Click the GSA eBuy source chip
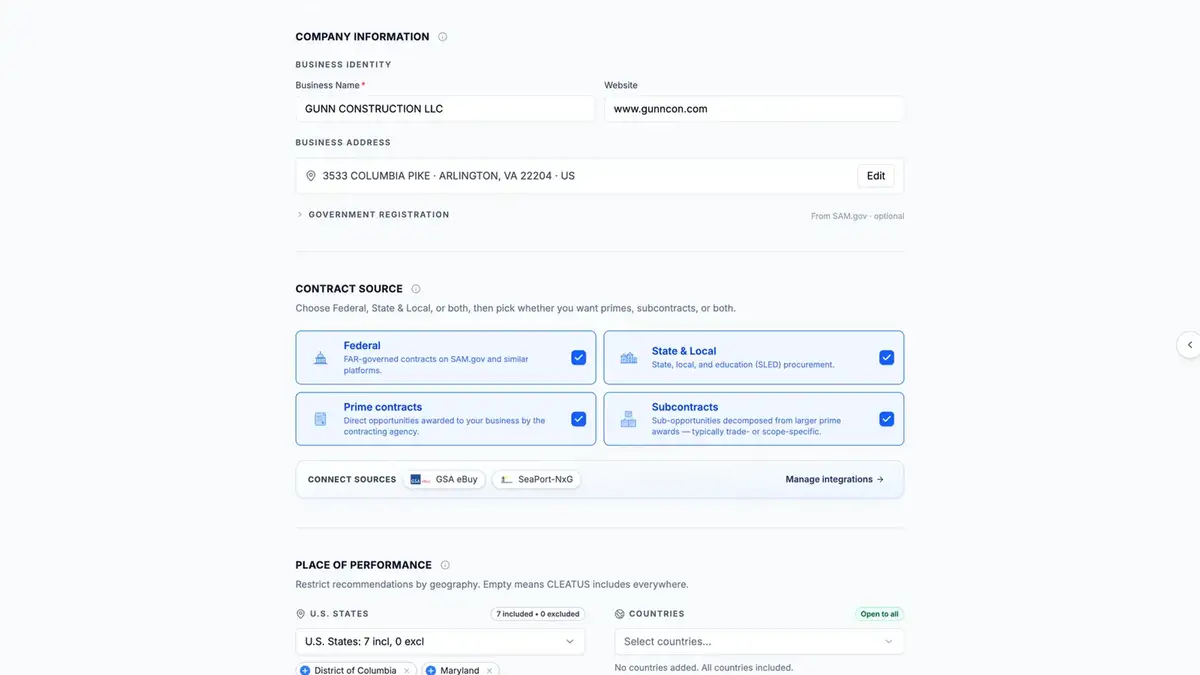 444,480
